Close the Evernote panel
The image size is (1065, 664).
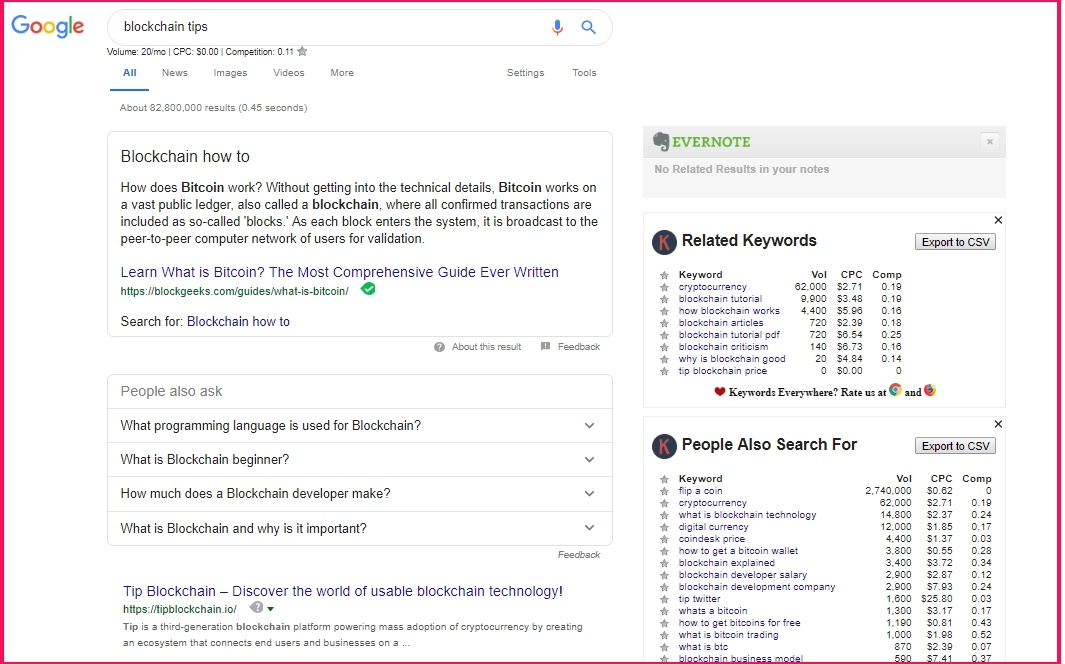point(990,142)
